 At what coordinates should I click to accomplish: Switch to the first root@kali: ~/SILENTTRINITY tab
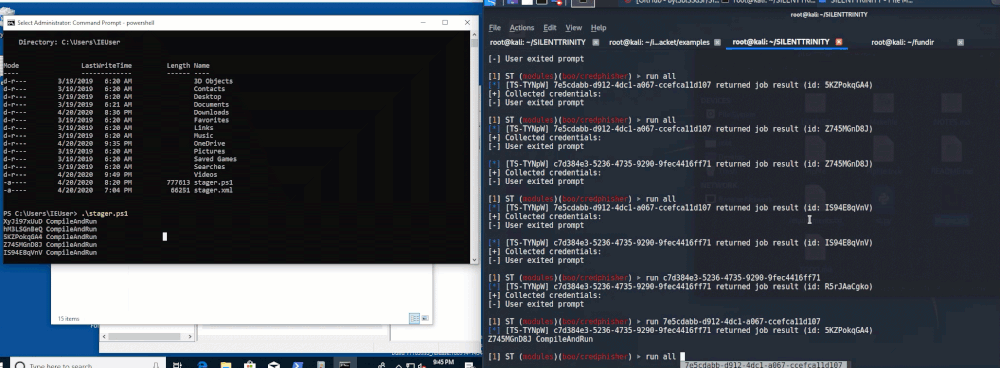point(539,43)
